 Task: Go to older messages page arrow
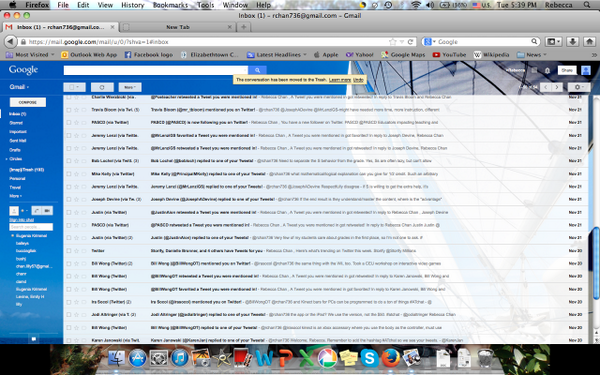tap(557, 87)
